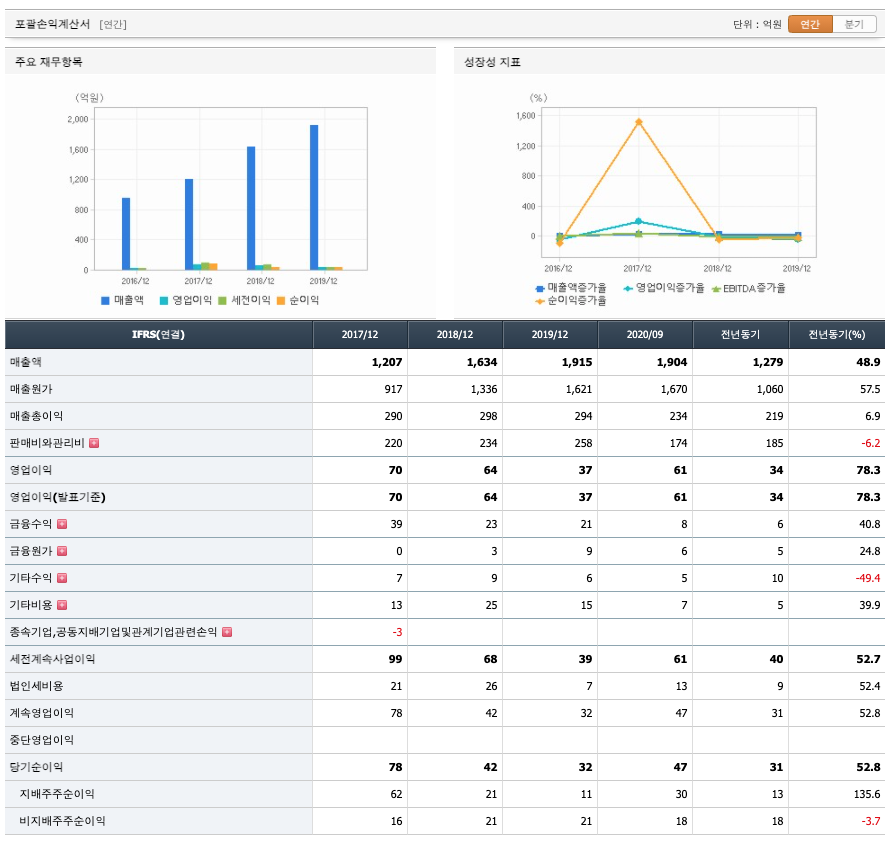Expand the 판매비와관리비 row details

94,443
